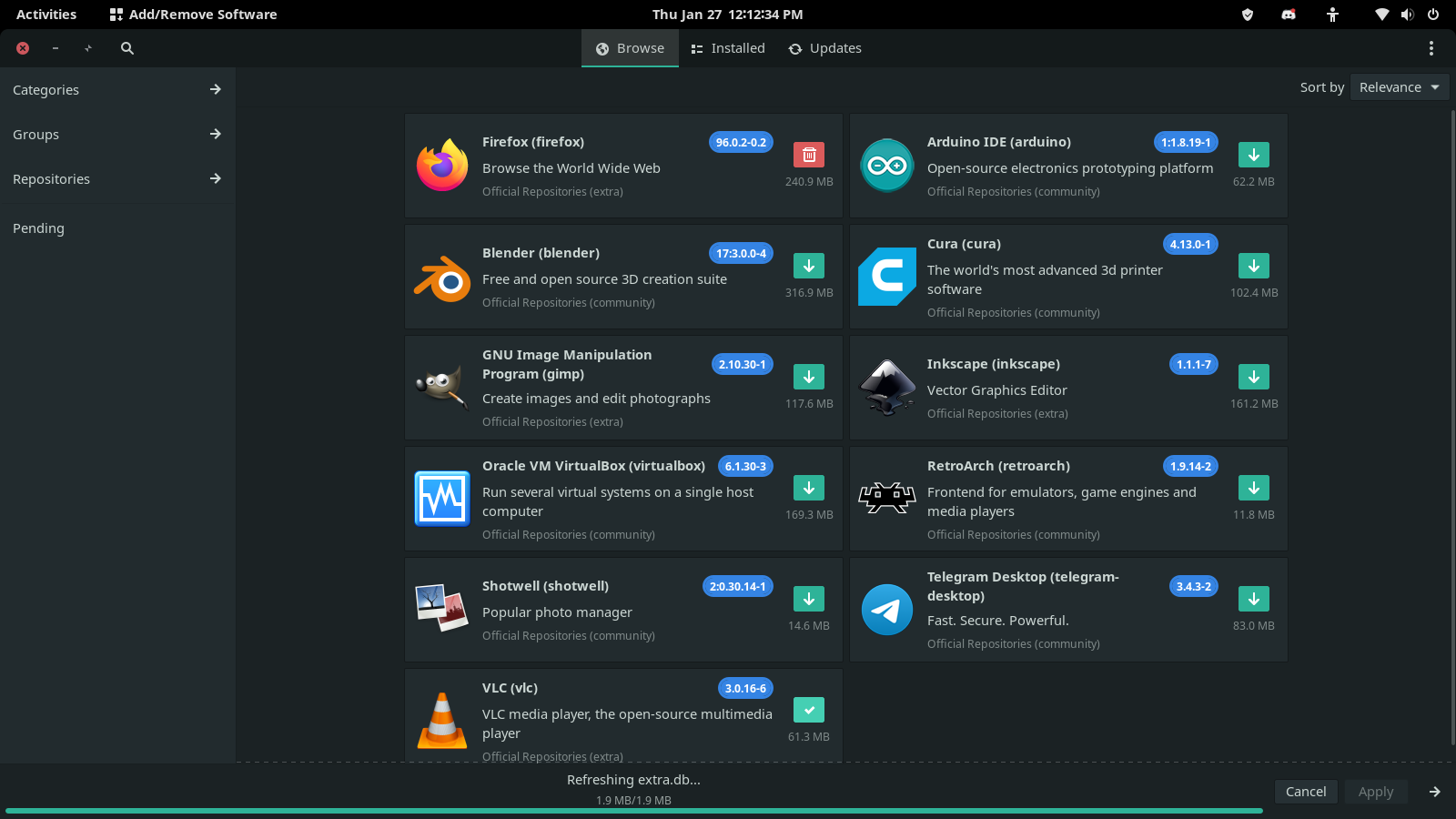Click the VLC cone icon
The image size is (1456, 819).
coord(442,720)
